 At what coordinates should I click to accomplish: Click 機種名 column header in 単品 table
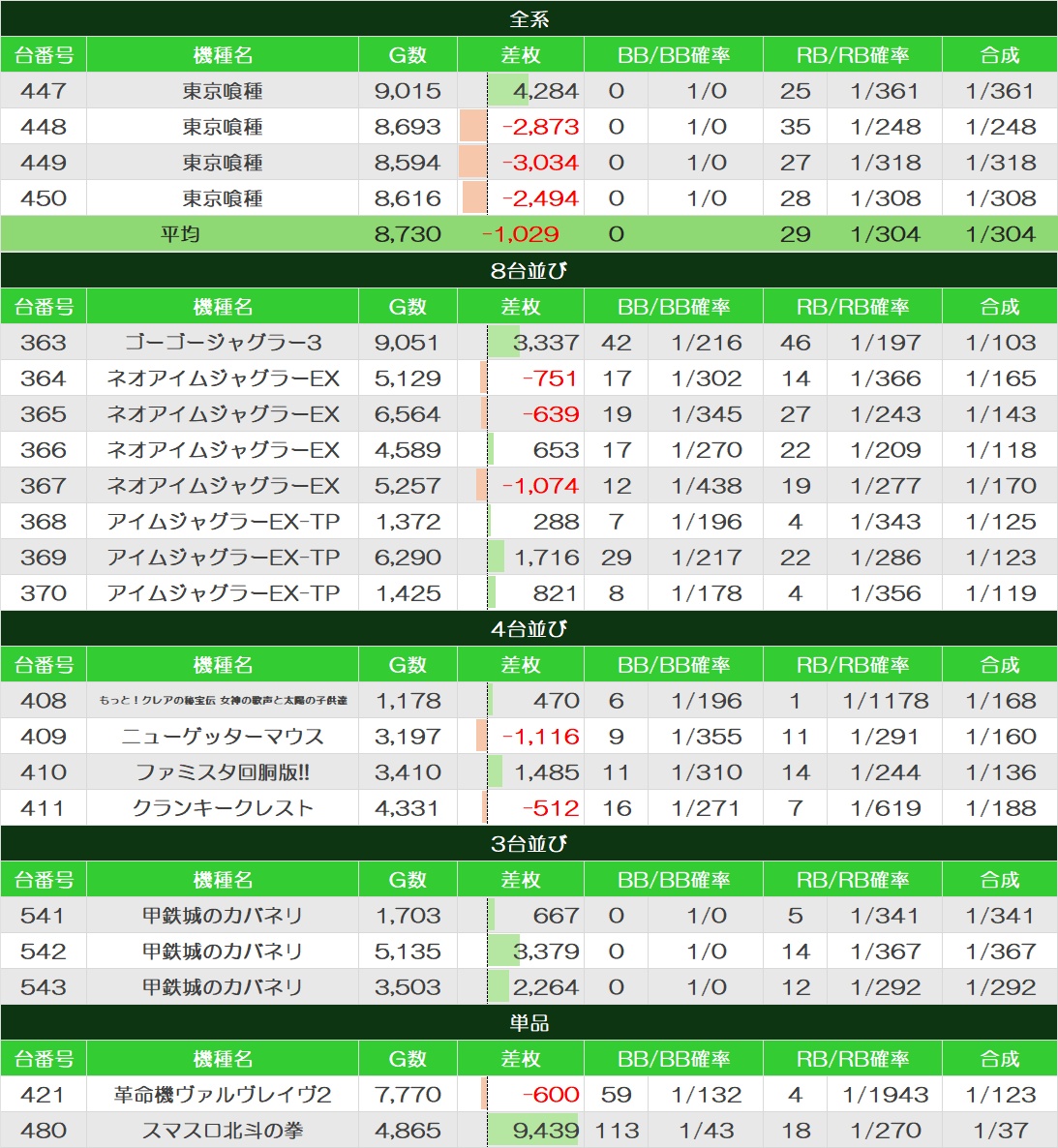(x=223, y=1059)
